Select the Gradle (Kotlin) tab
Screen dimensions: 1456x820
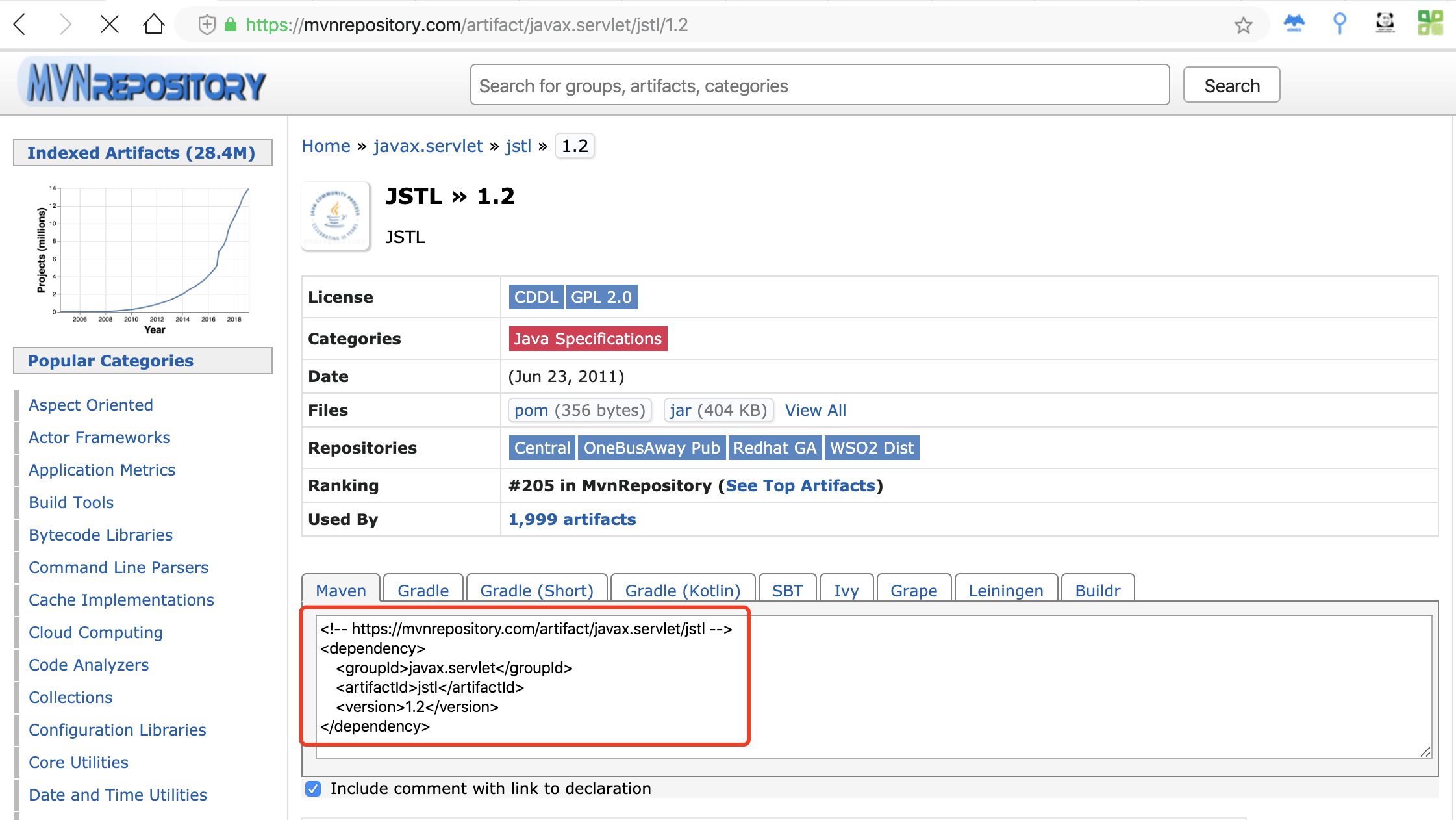[683, 590]
